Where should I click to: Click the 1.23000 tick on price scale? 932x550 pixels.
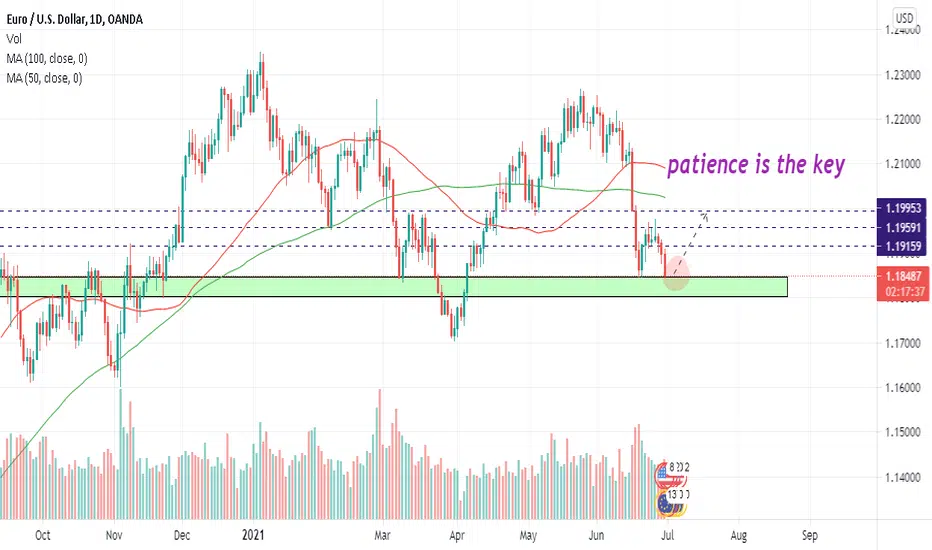(902, 75)
